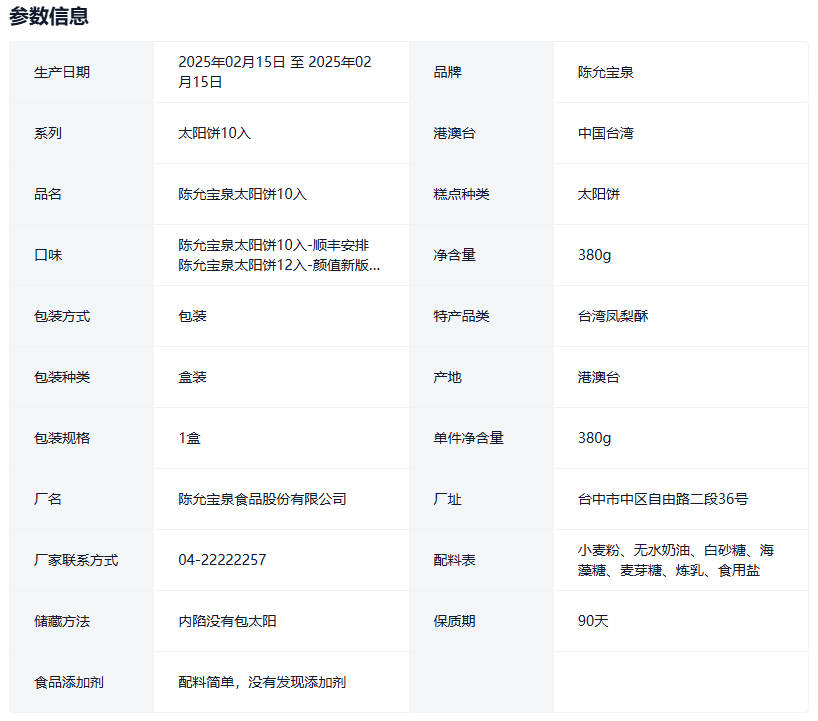Click the truncated 口味 flavor options text
Viewport: 818px width, 721px height.
[279, 255]
